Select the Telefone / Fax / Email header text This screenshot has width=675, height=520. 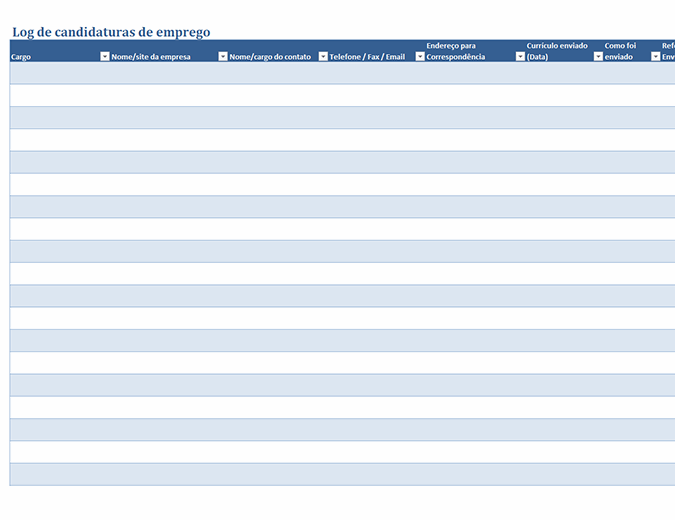[367, 57]
